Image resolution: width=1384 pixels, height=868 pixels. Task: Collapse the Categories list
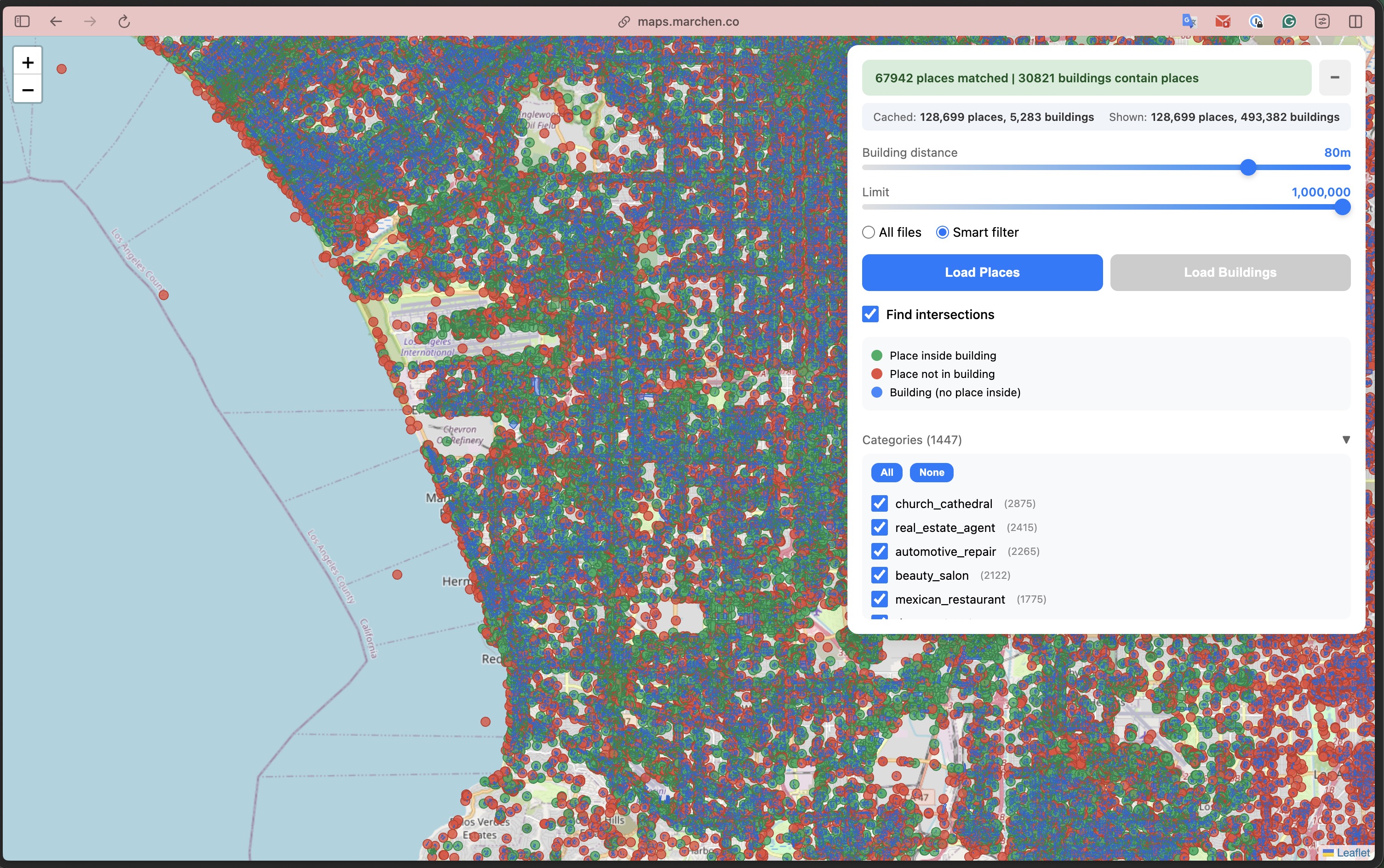(1346, 440)
